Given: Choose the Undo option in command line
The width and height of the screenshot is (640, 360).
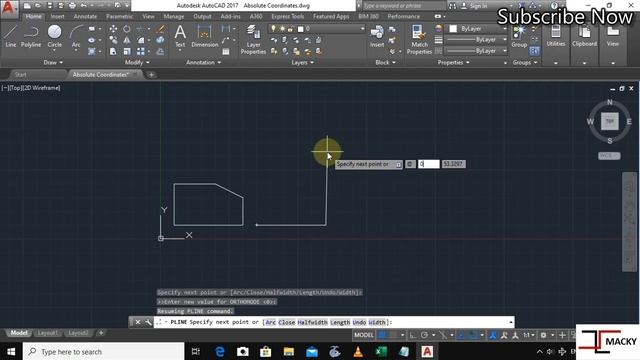Looking at the screenshot, I should point(359,322).
